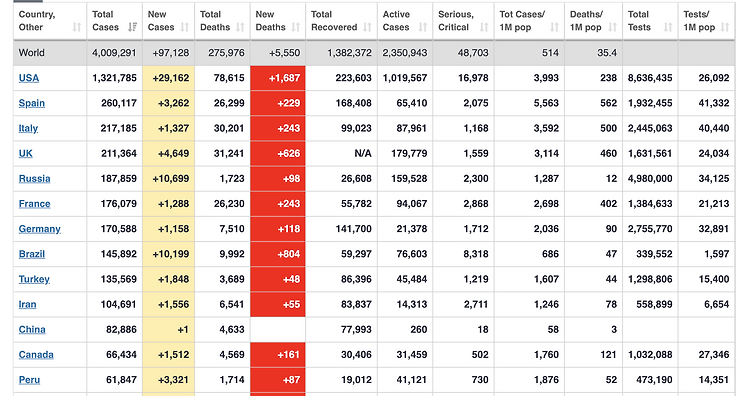750x396 pixels.
Task: Sort by Tests/1M pop column arrows
Action: 725,27
